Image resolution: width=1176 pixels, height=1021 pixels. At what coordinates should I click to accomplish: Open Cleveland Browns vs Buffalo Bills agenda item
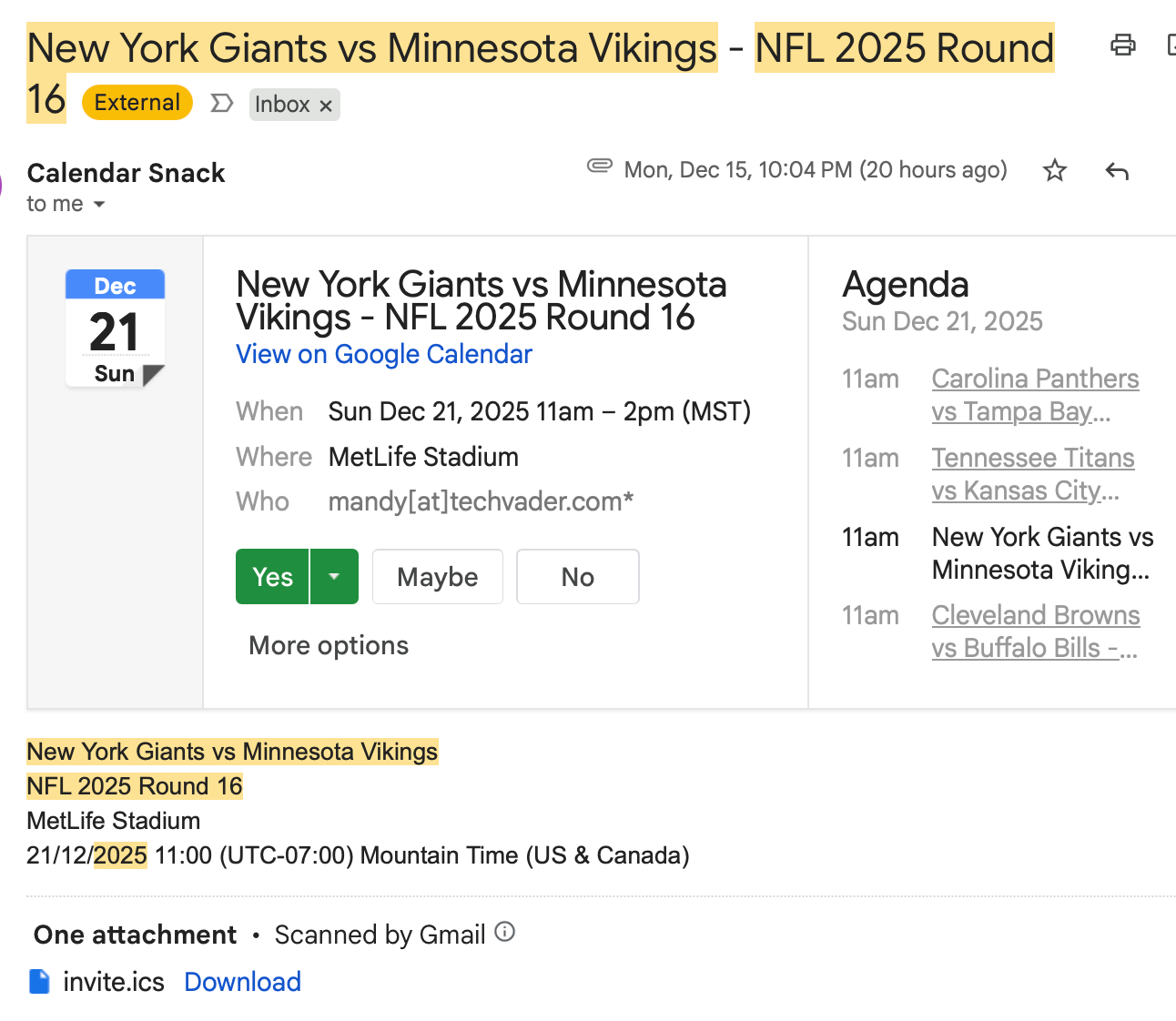tap(1035, 632)
